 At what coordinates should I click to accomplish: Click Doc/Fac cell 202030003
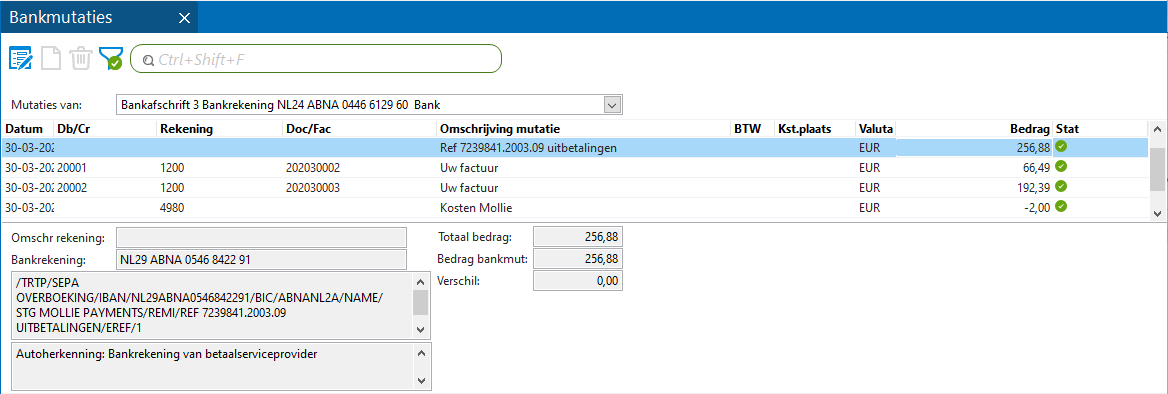coord(313,187)
